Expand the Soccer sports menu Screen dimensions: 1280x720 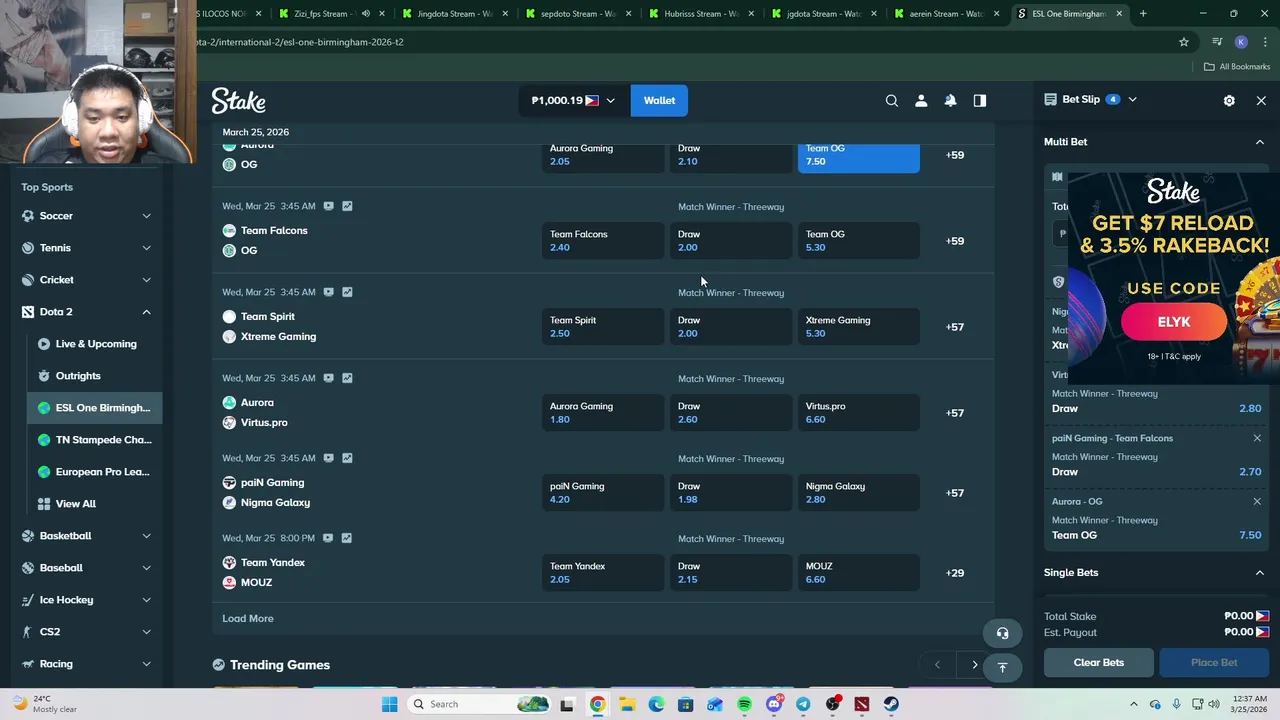tap(146, 216)
